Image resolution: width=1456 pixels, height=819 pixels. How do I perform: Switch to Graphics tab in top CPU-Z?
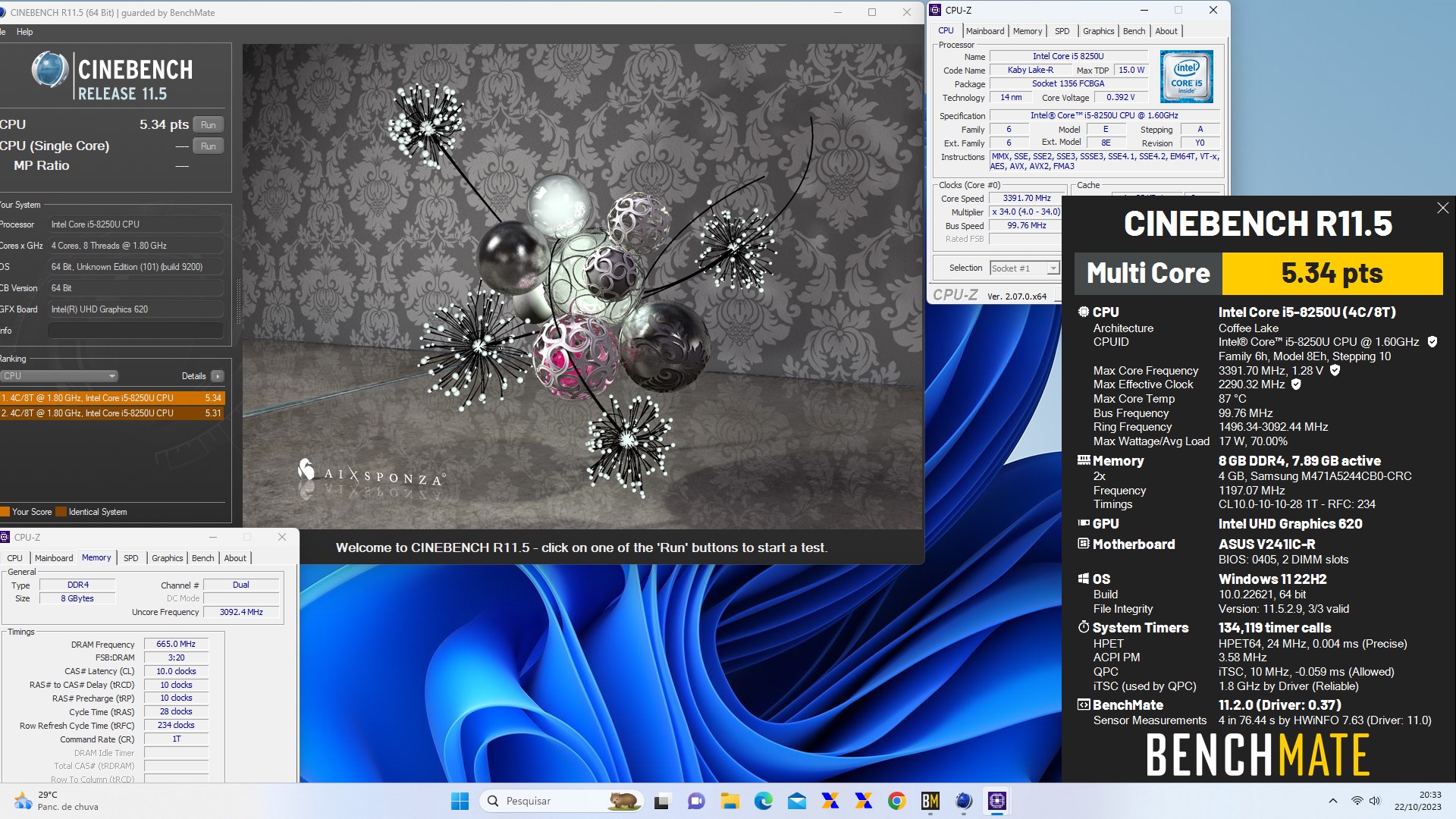[1098, 31]
